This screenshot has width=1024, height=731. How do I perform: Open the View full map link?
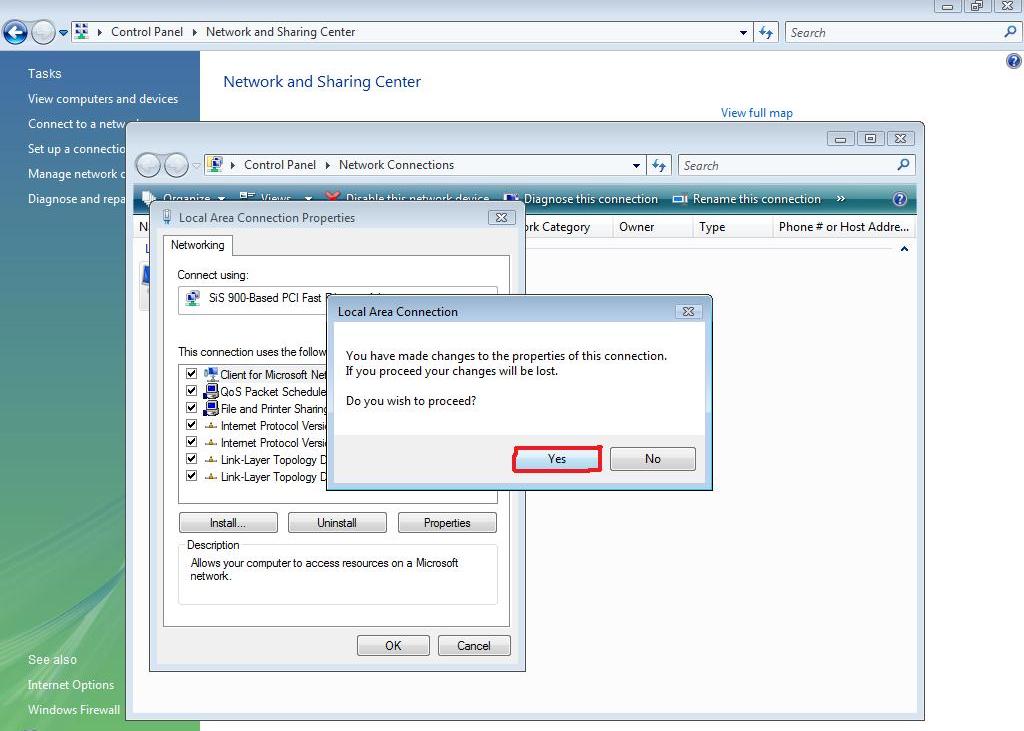756,112
